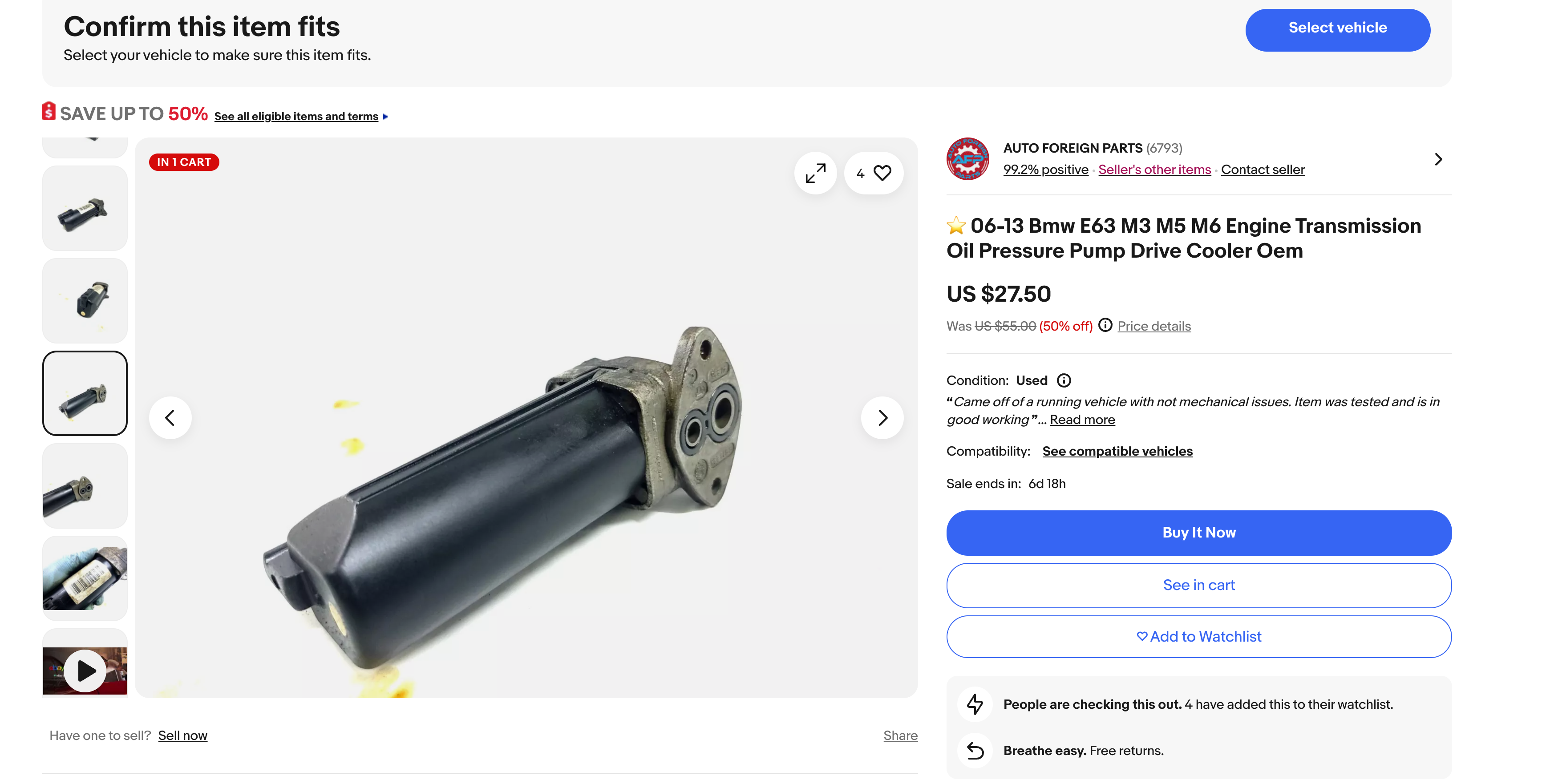This screenshot has height=784, width=1546.
Task: Expand seller details with the chevron arrow
Action: coord(1438,159)
